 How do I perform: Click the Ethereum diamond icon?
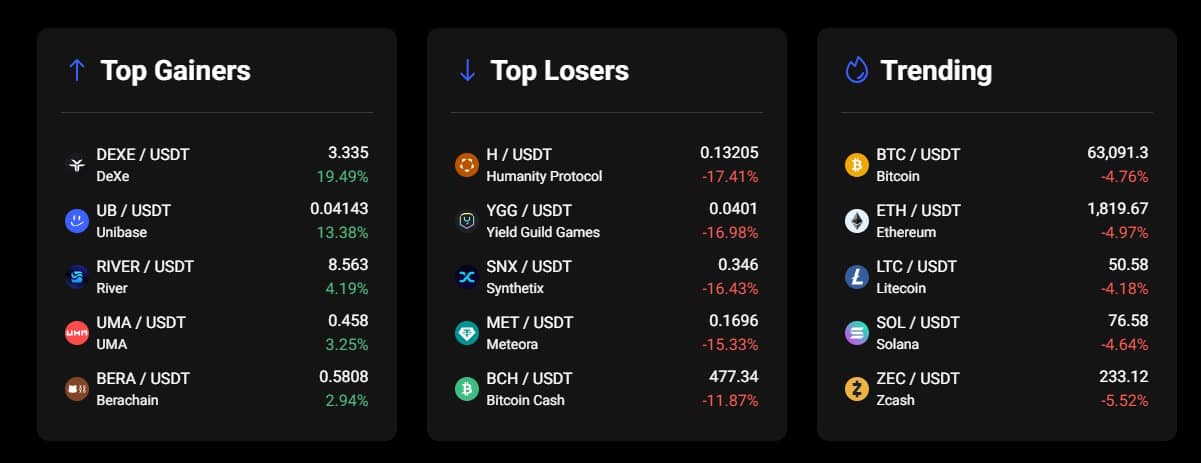pyautogui.click(x=857, y=221)
